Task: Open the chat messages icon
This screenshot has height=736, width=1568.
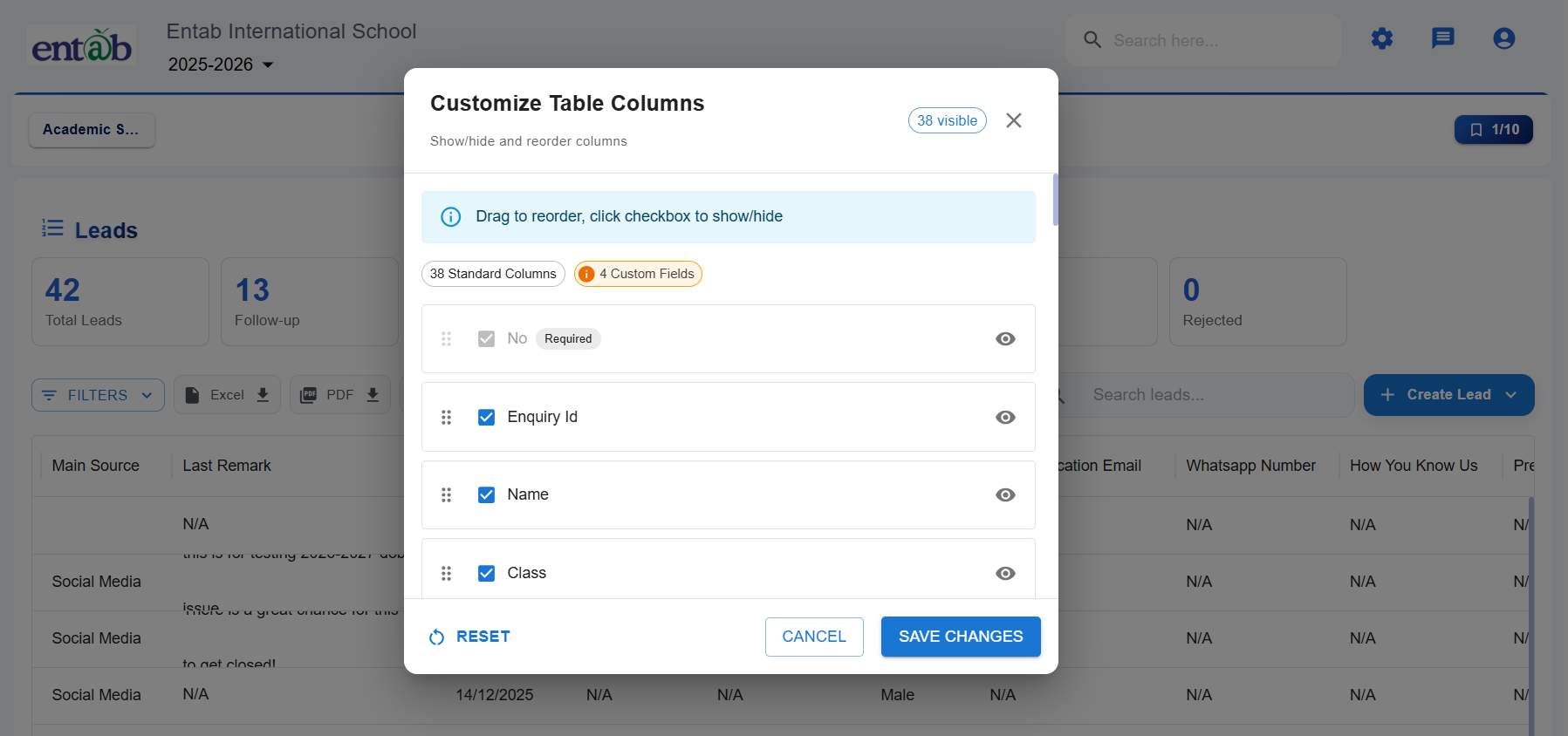Action: tap(1442, 38)
